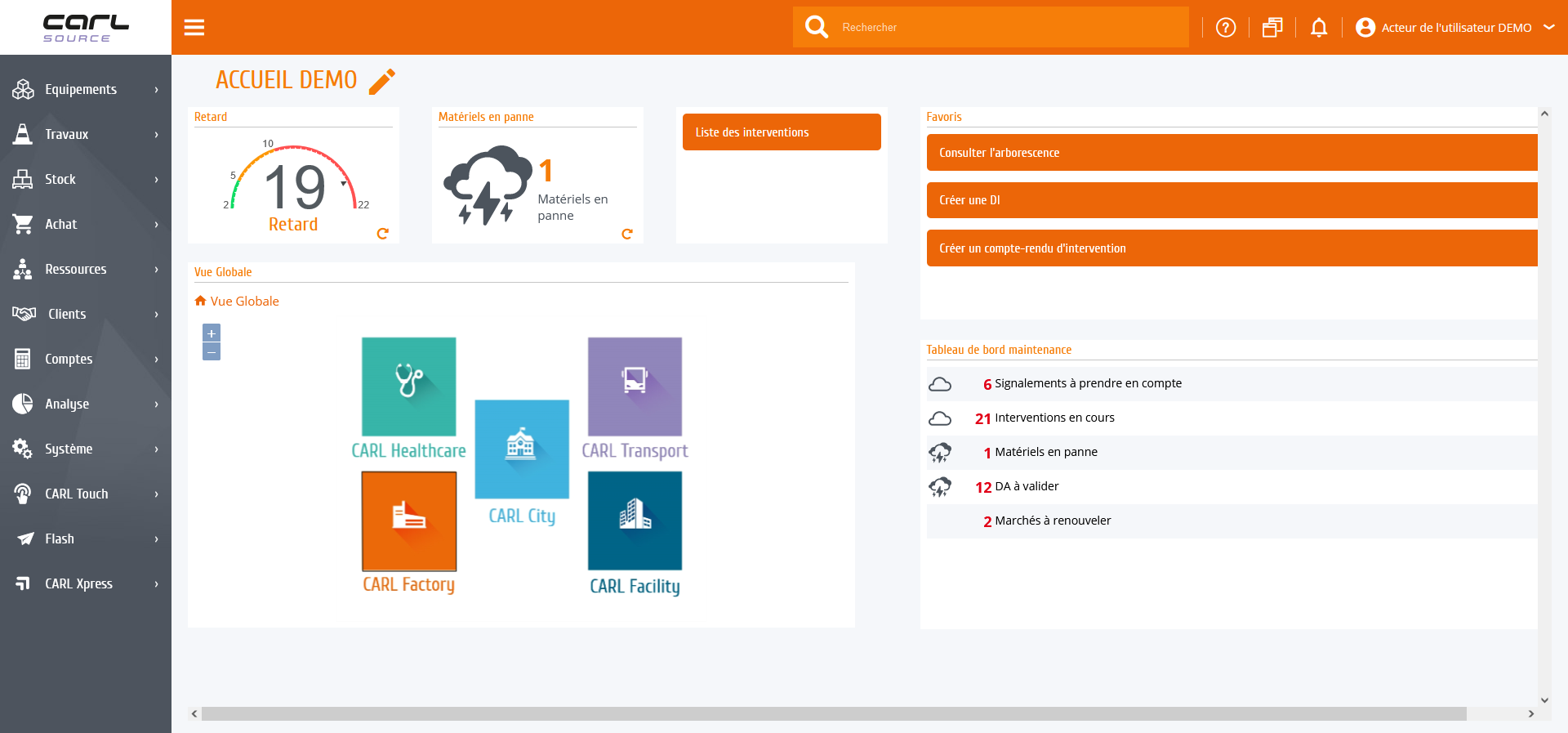Click the storm cloud breakdown icon
This screenshot has height=733, width=1568.
coord(488,185)
